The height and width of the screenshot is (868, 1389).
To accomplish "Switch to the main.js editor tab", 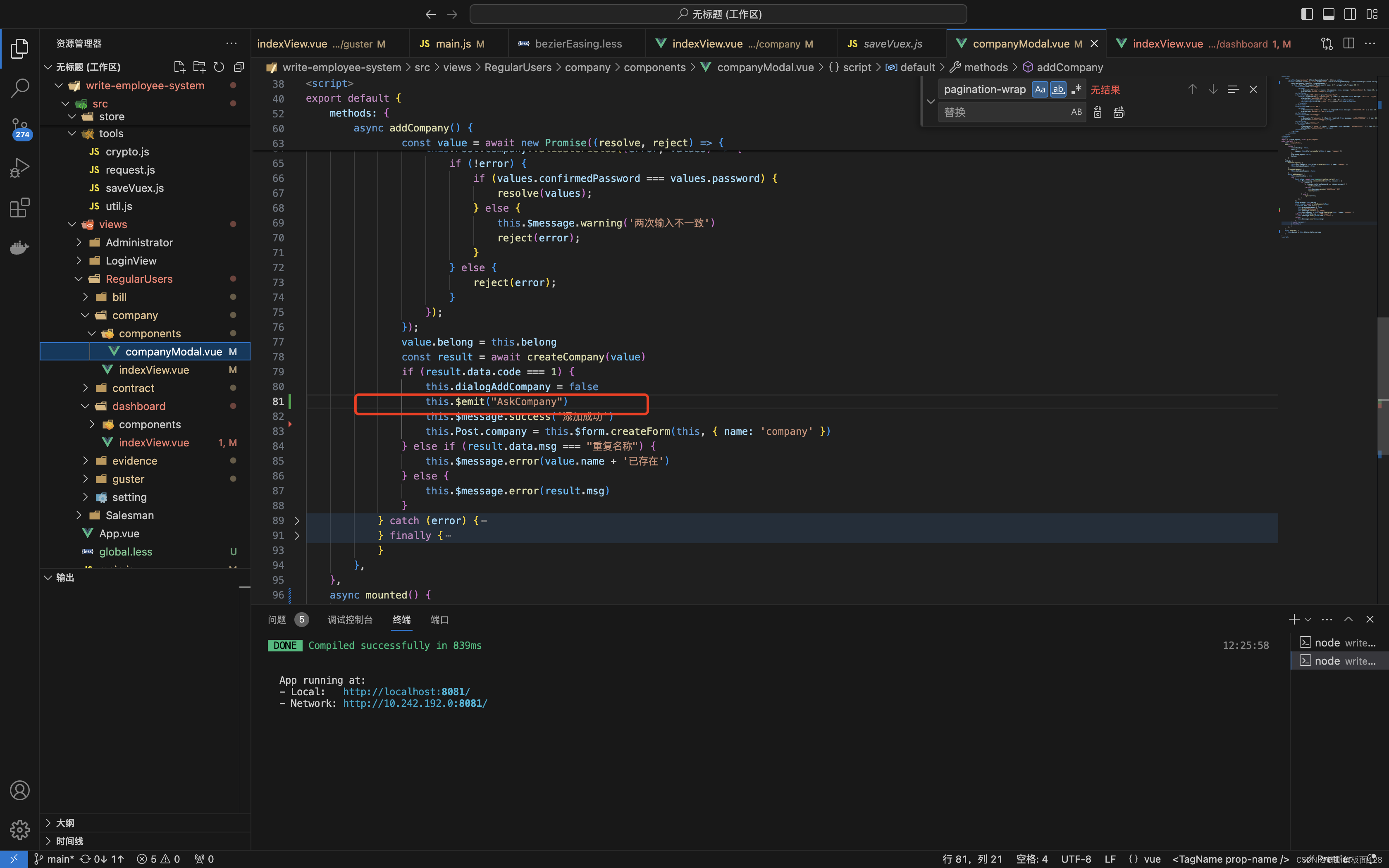I will pyautogui.click(x=452, y=44).
